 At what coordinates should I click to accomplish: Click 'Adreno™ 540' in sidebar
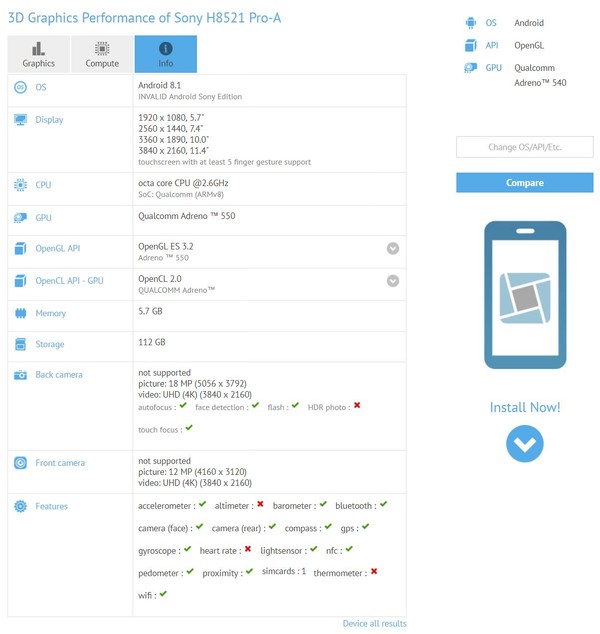[541, 83]
